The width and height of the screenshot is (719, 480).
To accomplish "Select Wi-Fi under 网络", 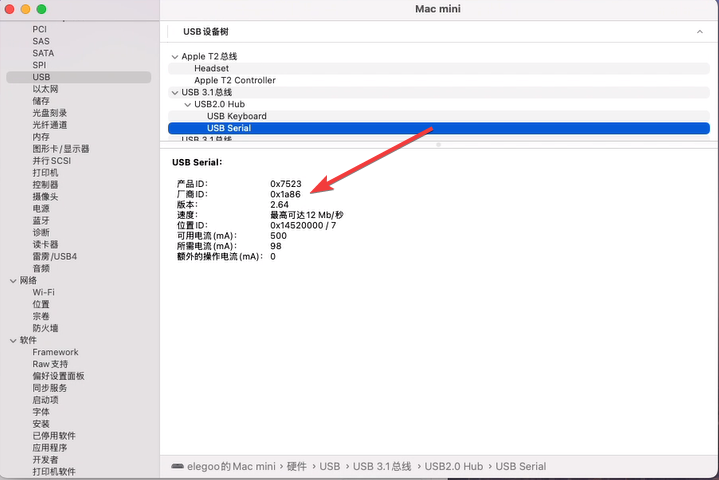I will [x=43, y=292].
